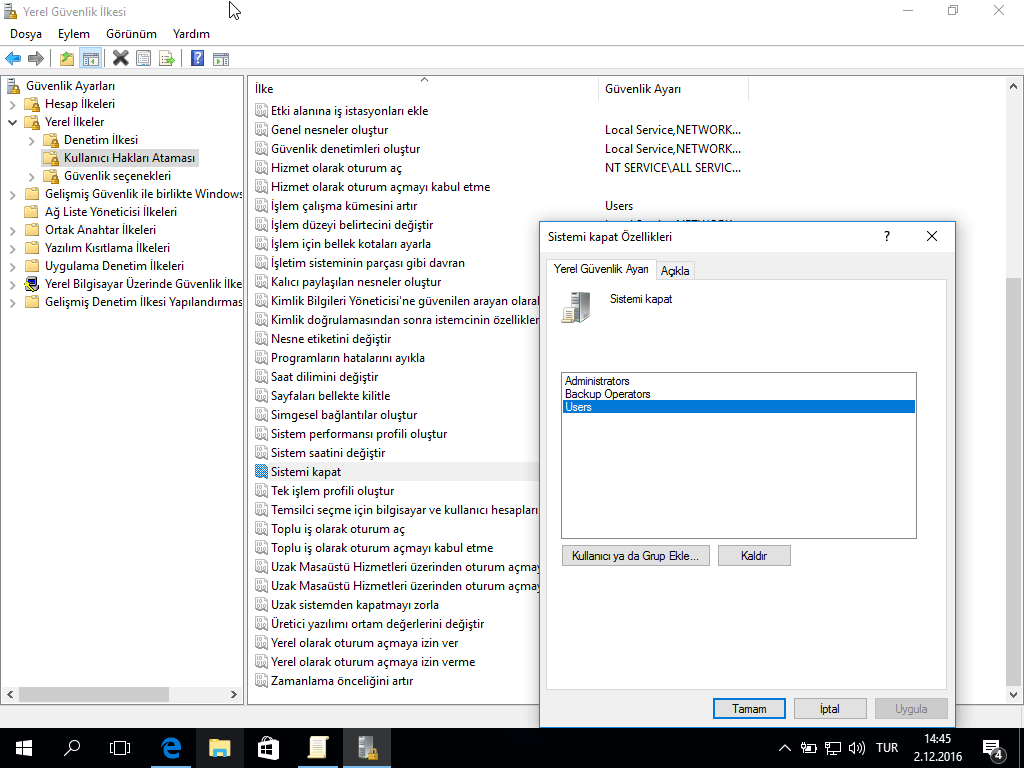Open Microsoft Edge from the taskbar
Image resolution: width=1024 pixels, height=768 pixels.
tap(171, 747)
